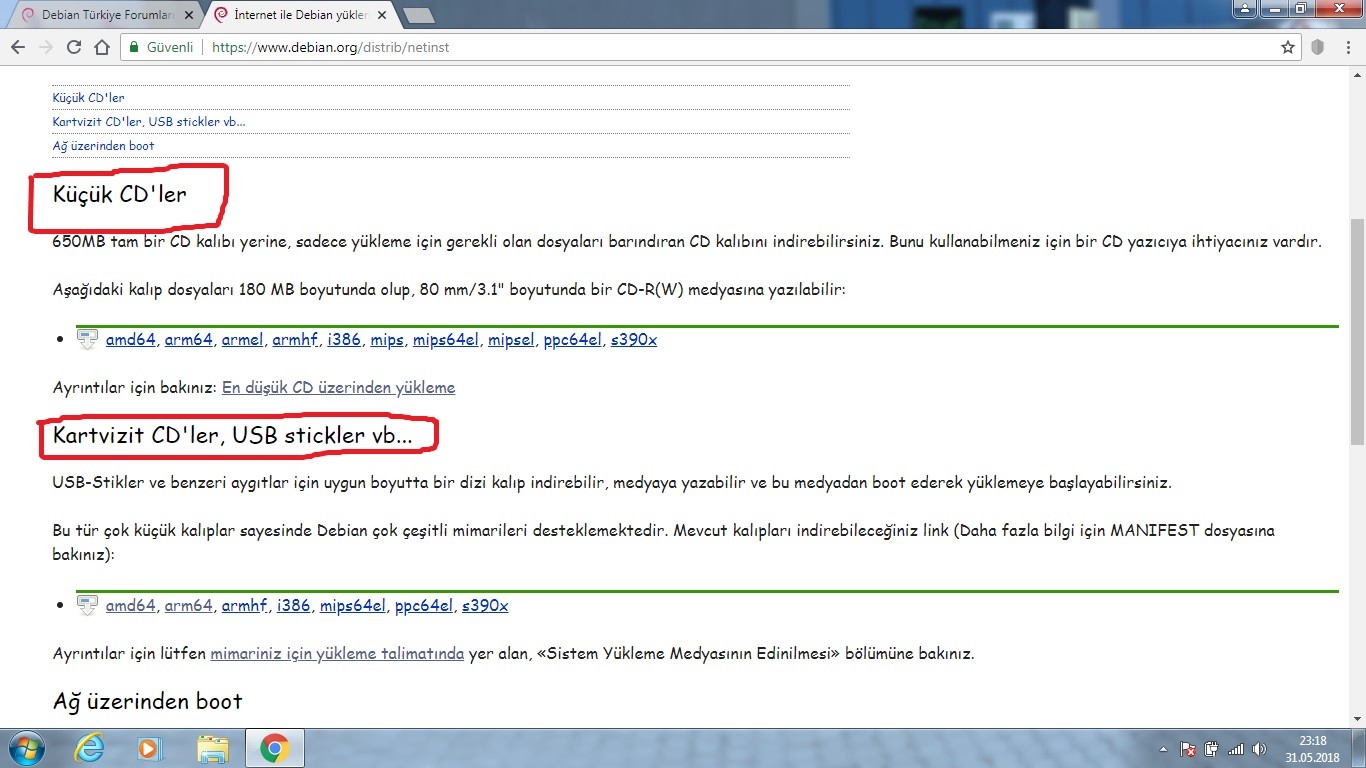Open ppc64el link under Küçük CD'ler
The image size is (1366, 768).
[x=573, y=340]
